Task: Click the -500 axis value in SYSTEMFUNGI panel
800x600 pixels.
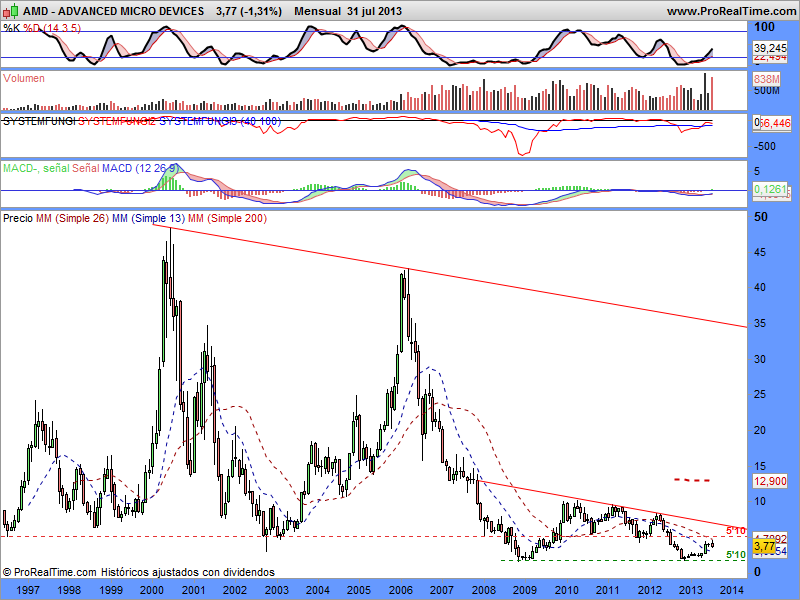Action: pyautogui.click(x=764, y=146)
